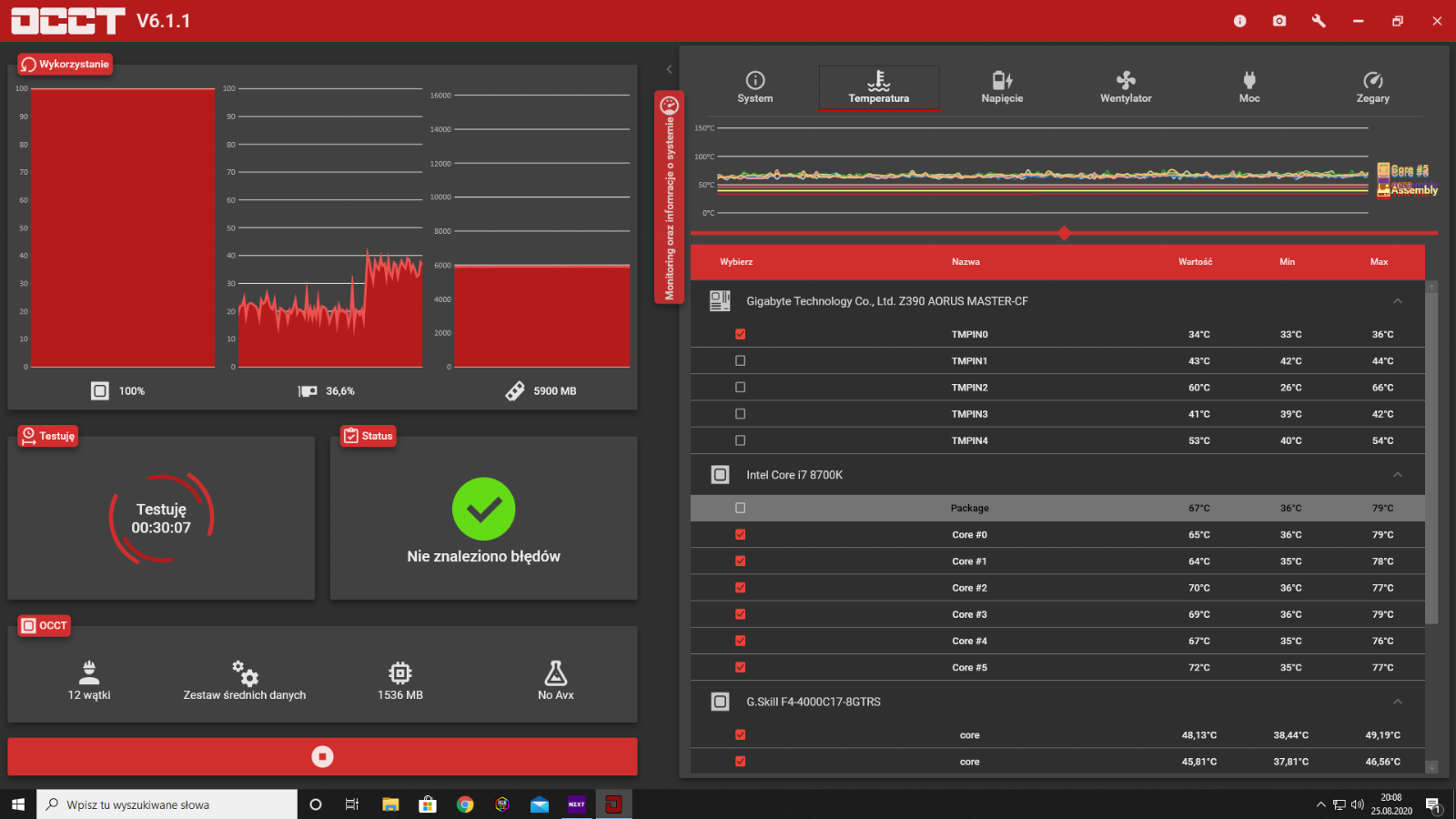1456x819 pixels.
Task: Click the Wykorzystanie panel label
Action: 66,65
